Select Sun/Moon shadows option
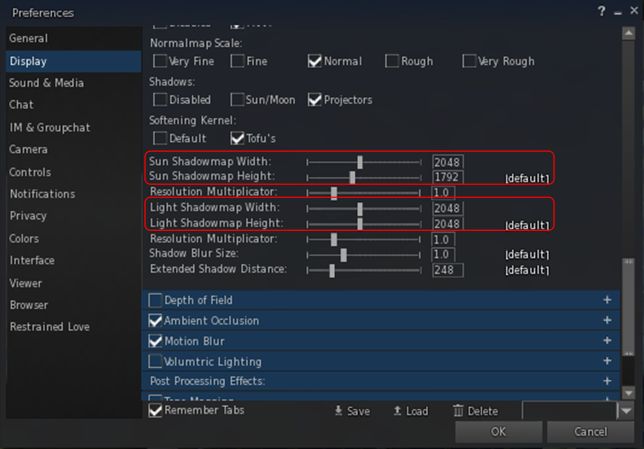Image resolution: width=644 pixels, height=449 pixels. (238, 100)
